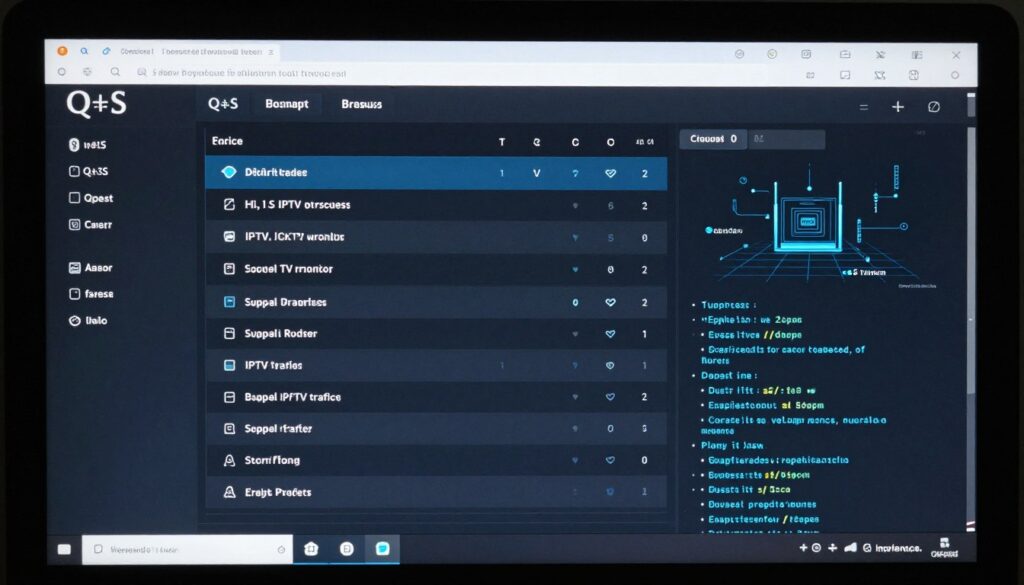Toggle the heart in the Suppal Draorises row

tap(610, 303)
